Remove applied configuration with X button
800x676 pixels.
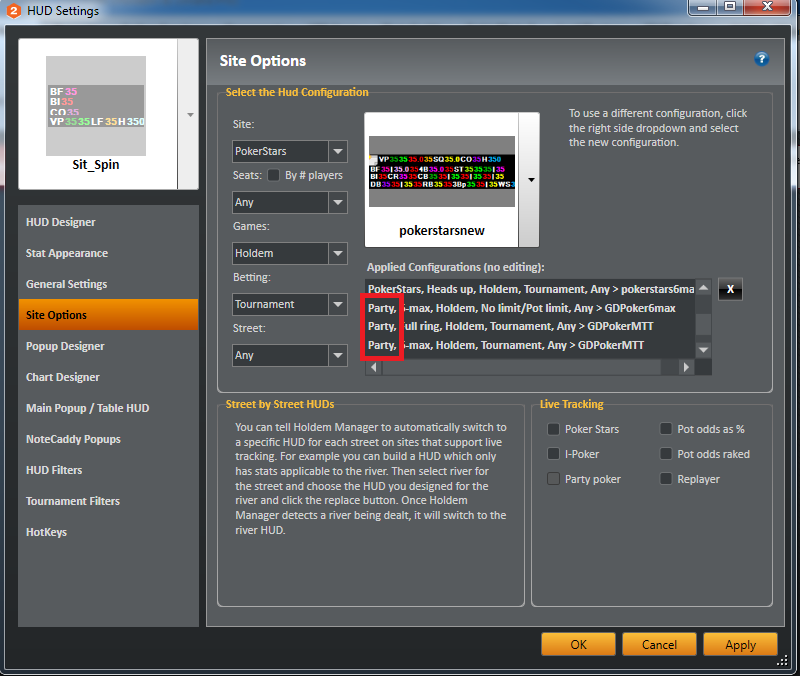click(730, 289)
